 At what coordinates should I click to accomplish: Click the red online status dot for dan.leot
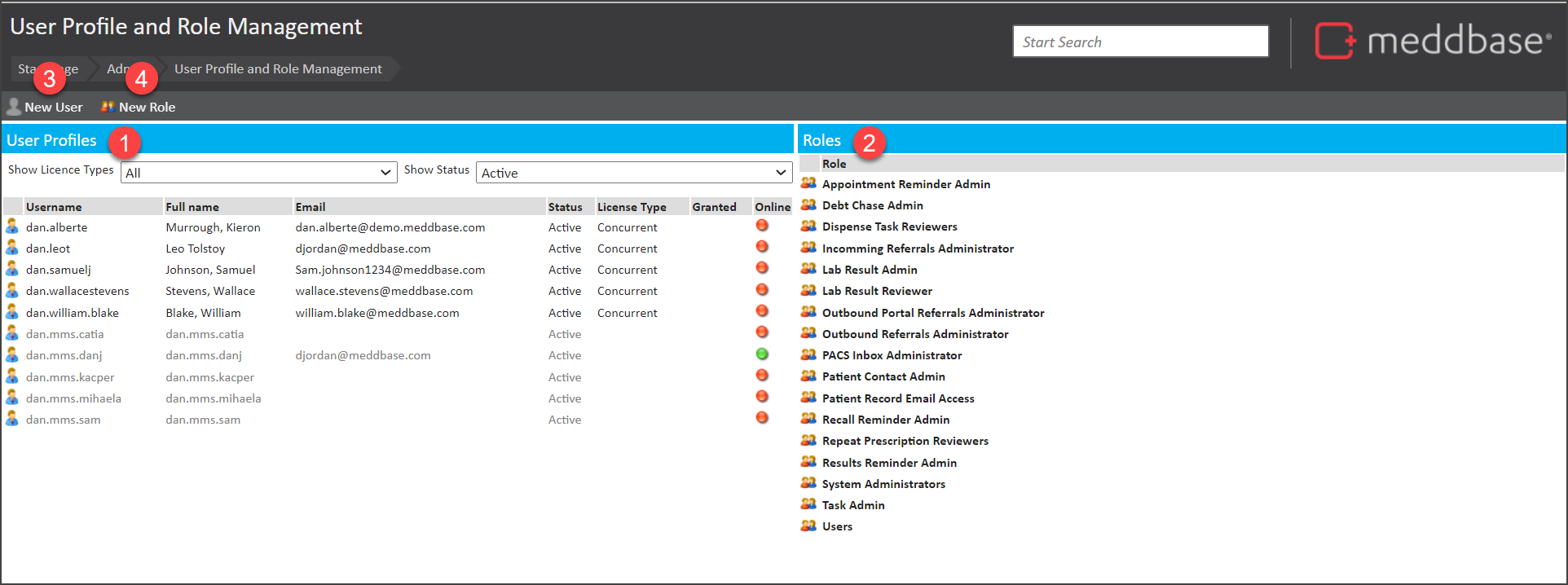coord(762,247)
